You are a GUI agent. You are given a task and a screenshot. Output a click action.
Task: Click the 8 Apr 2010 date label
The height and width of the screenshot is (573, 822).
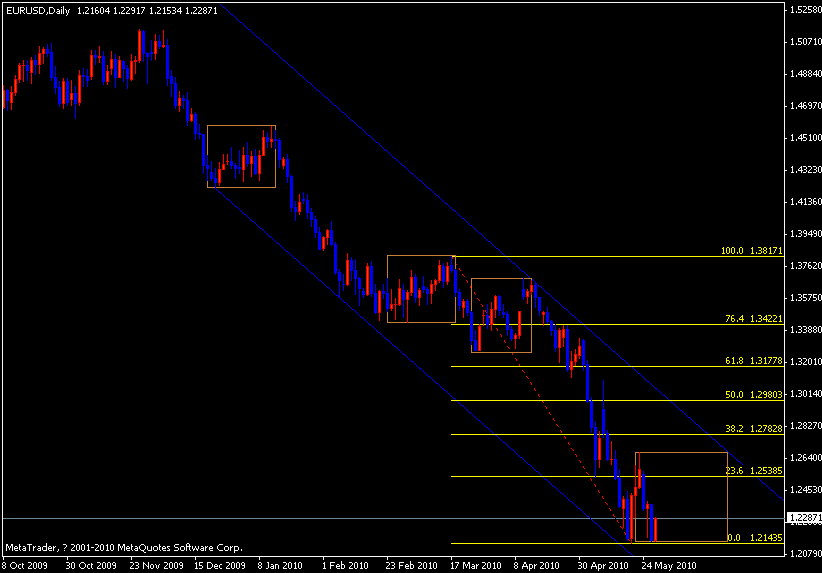[537, 566]
